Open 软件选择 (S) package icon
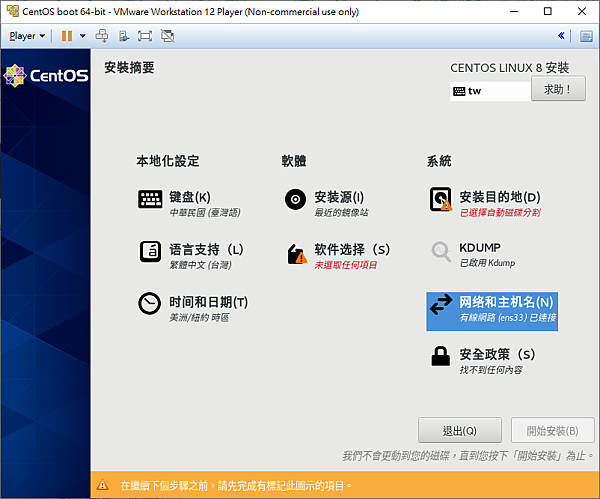 pyautogui.click(x=297, y=254)
